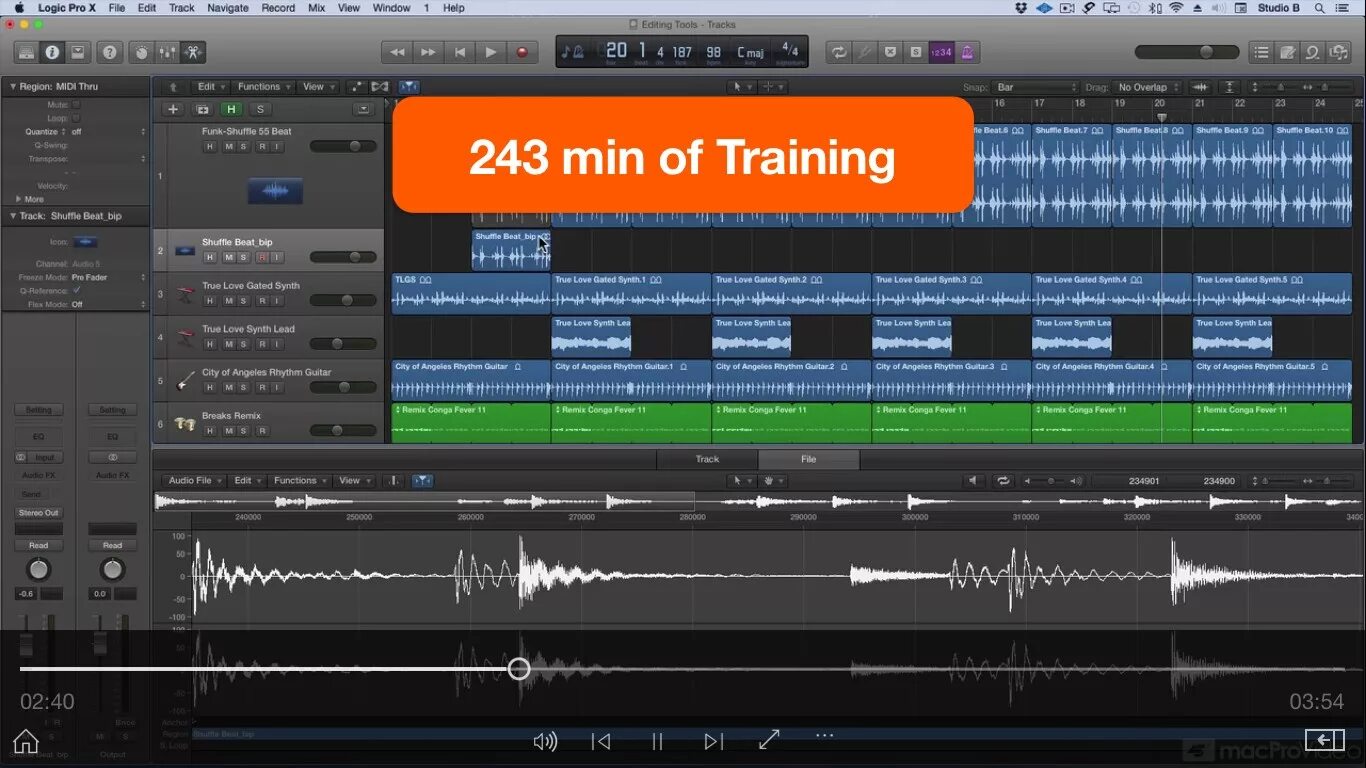This screenshot has width=1366, height=768.
Task: Click the video player home icon
Action: point(26,741)
